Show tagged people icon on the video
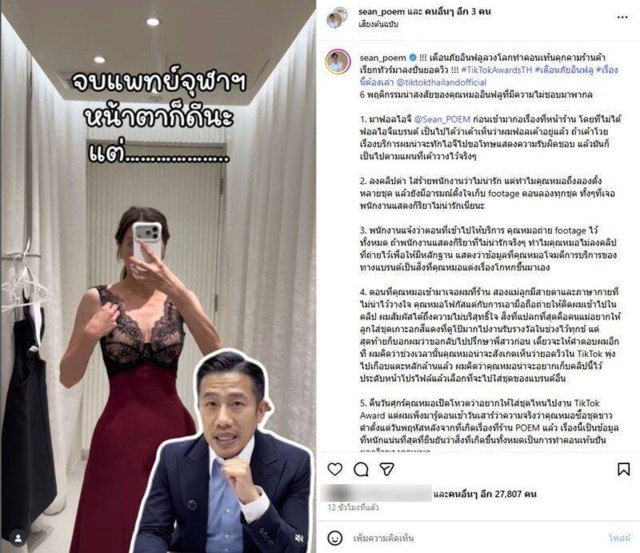640x553 pixels. point(18,538)
